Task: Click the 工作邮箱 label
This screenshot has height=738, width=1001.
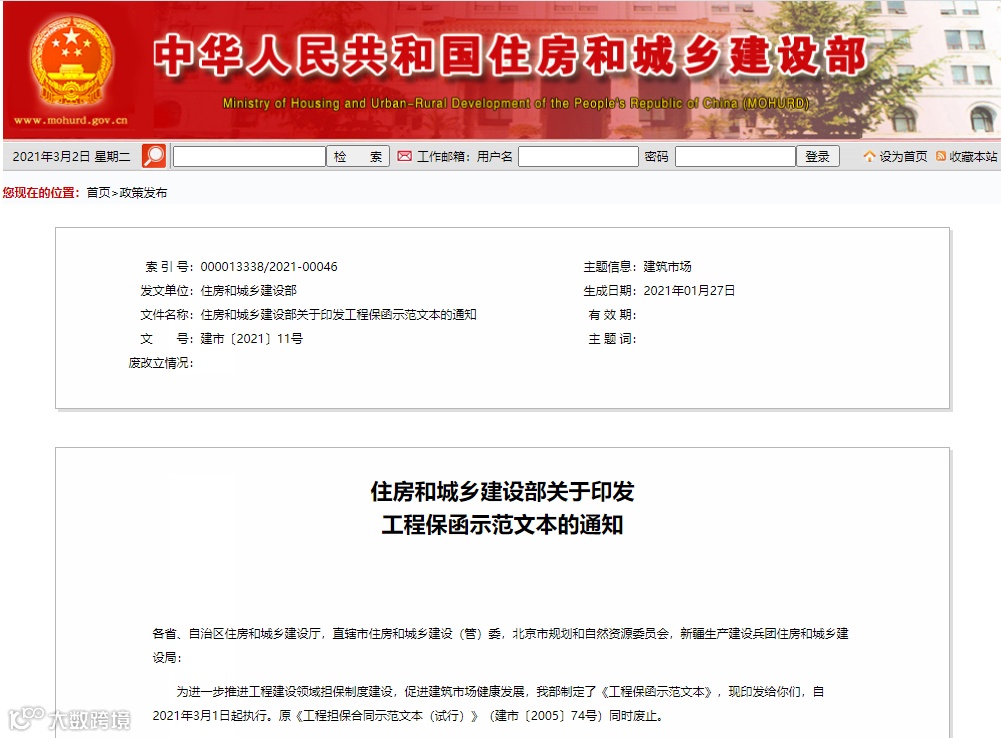Action: coord(443,156)
